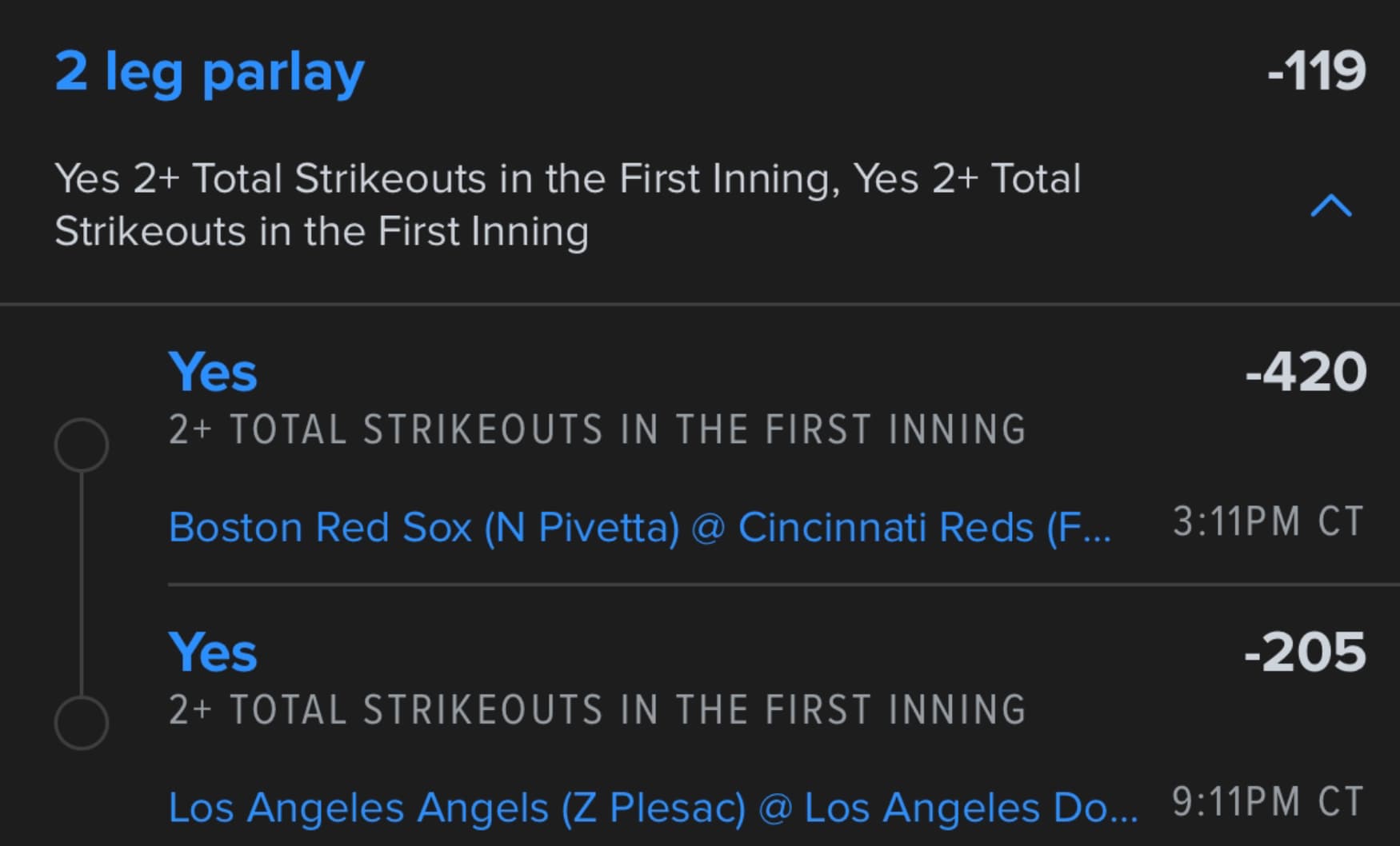
Task: Click the divider between the two legs
Action: point(784,585)
